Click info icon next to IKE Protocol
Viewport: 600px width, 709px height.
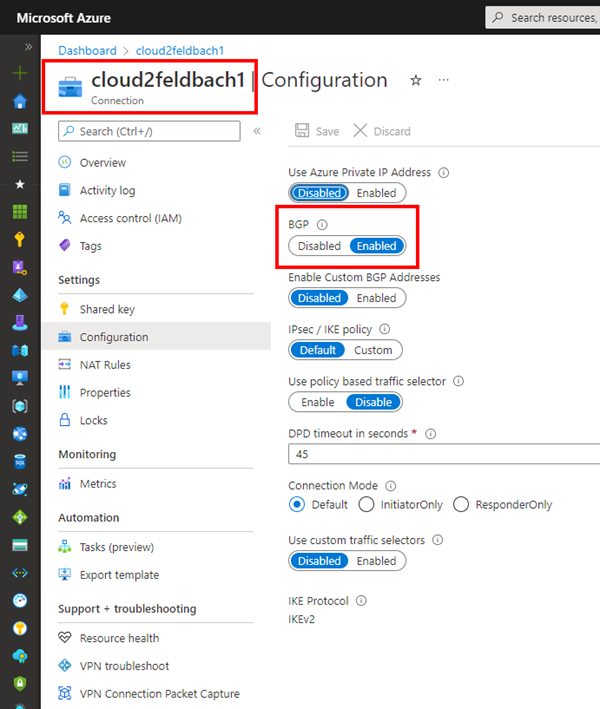click(361, 600)
